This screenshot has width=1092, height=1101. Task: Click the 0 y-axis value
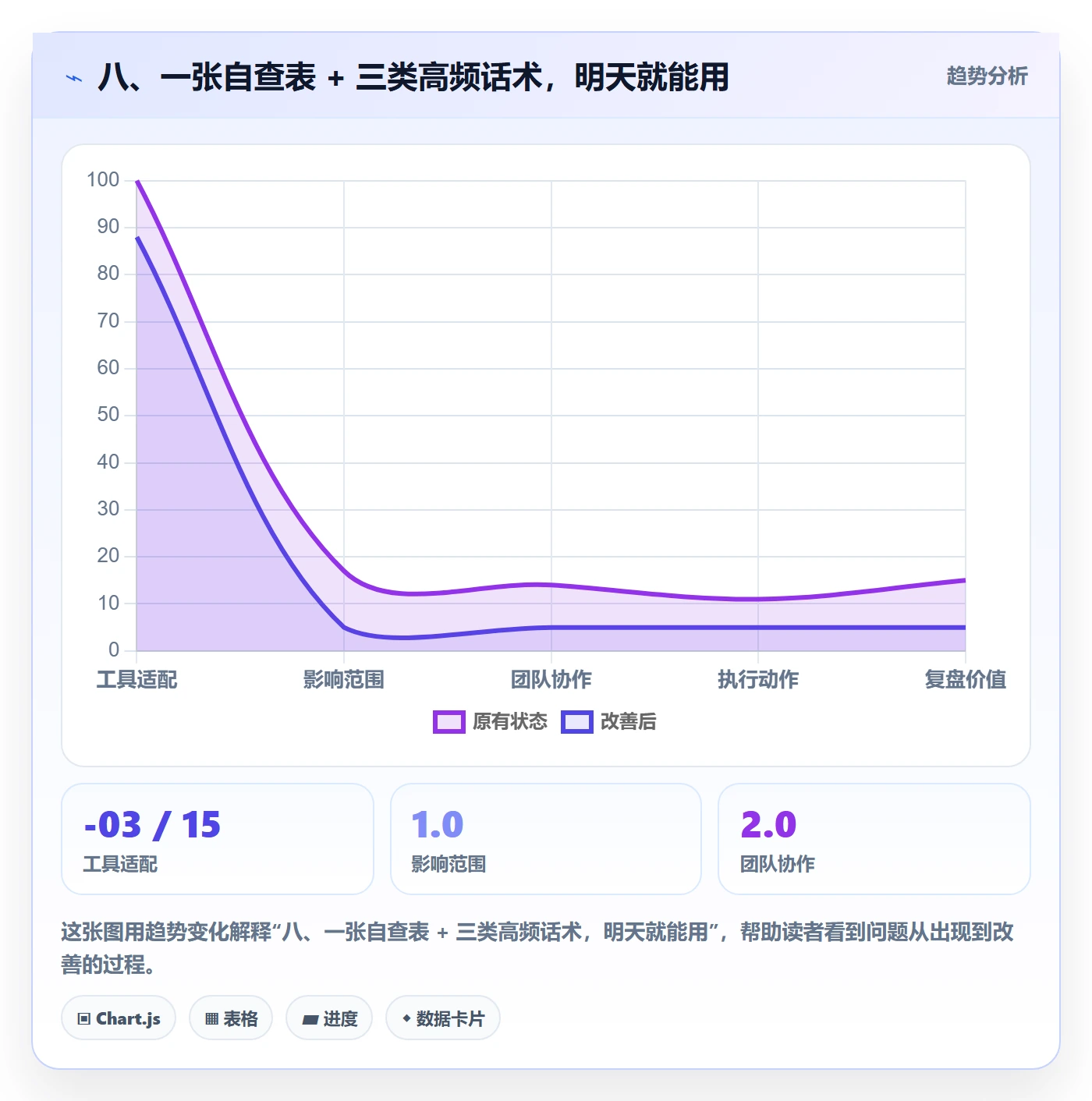coord(114,650)
